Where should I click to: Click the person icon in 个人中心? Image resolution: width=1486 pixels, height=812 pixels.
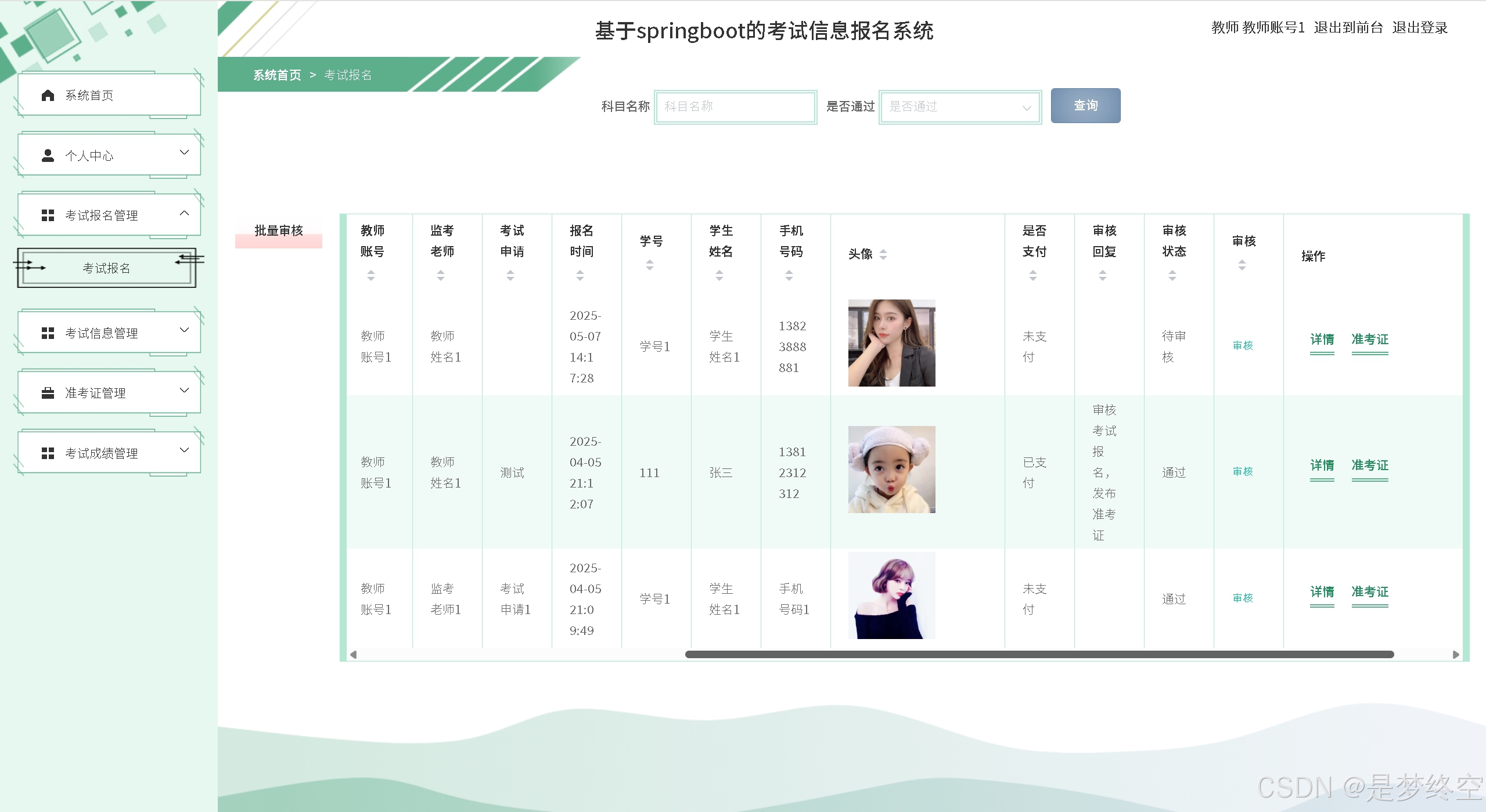(x=48, y=156)
